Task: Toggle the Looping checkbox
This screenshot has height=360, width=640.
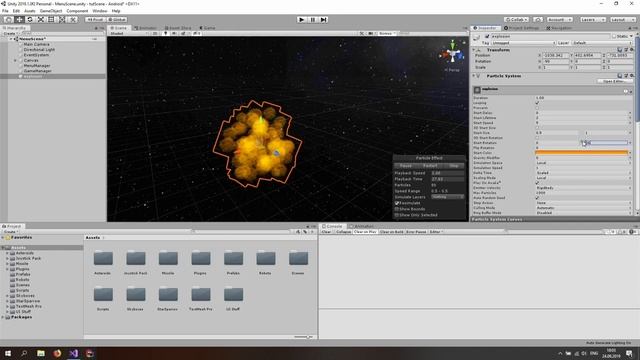Action: [x=537, y=103]
